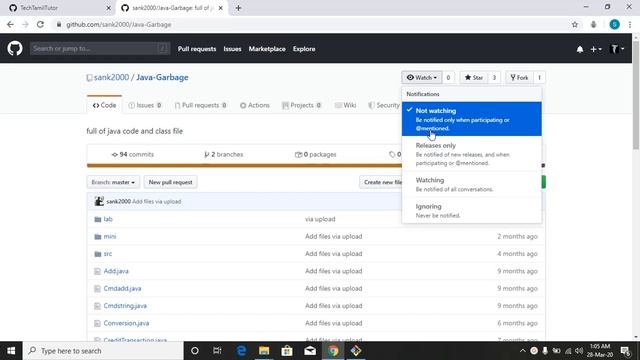Click the Watch dropdown button
This screenshot has width=640, height=360.
[422, 78]
